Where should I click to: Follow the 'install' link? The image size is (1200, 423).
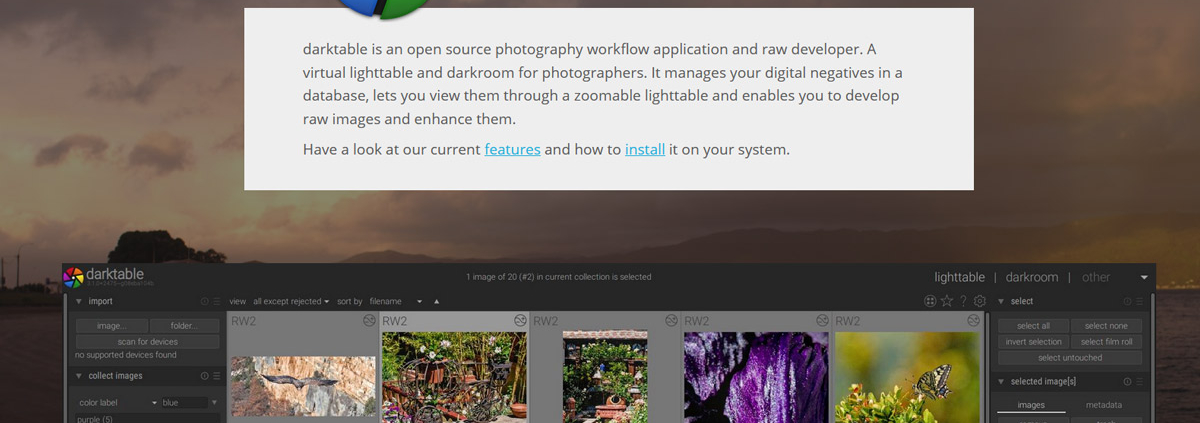(x=645, y=150)
